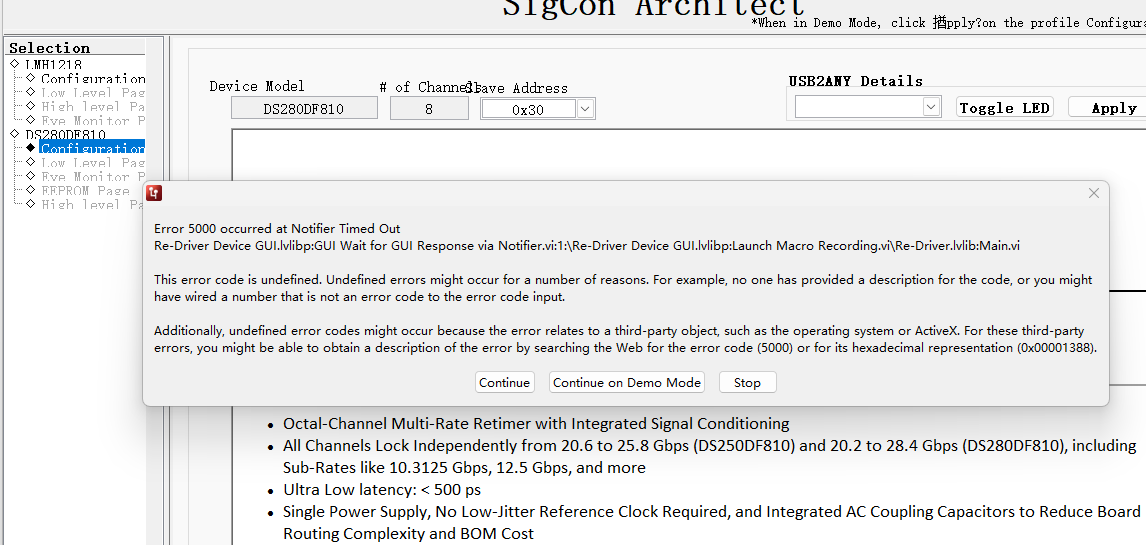Click filled diamond beside selected Configuration
The width and height of the screenshot is (1146, 545).
(x=31, y=148)
